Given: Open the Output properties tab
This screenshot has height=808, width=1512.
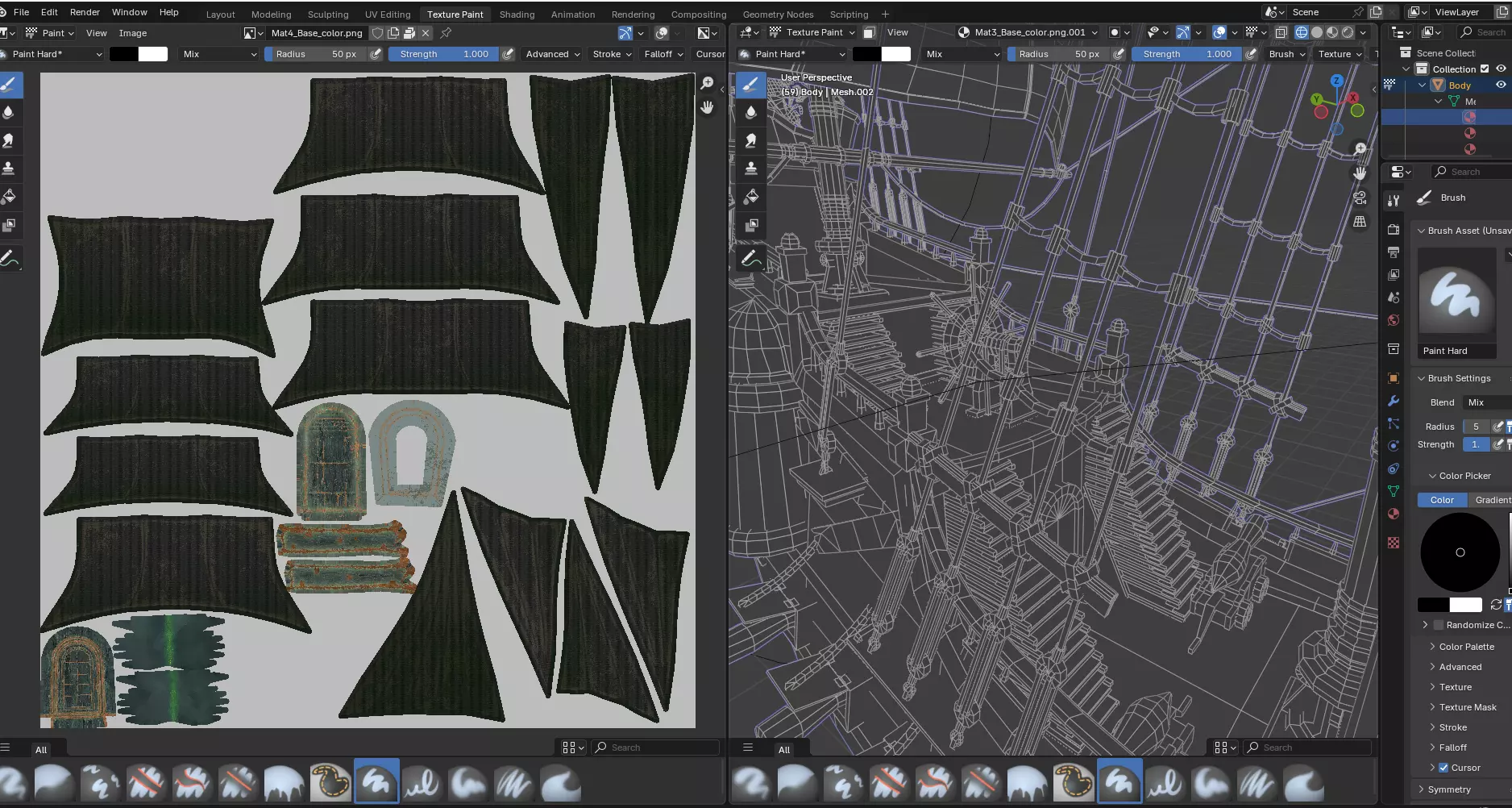Looking at the screenshot, I should (1394, 252).
